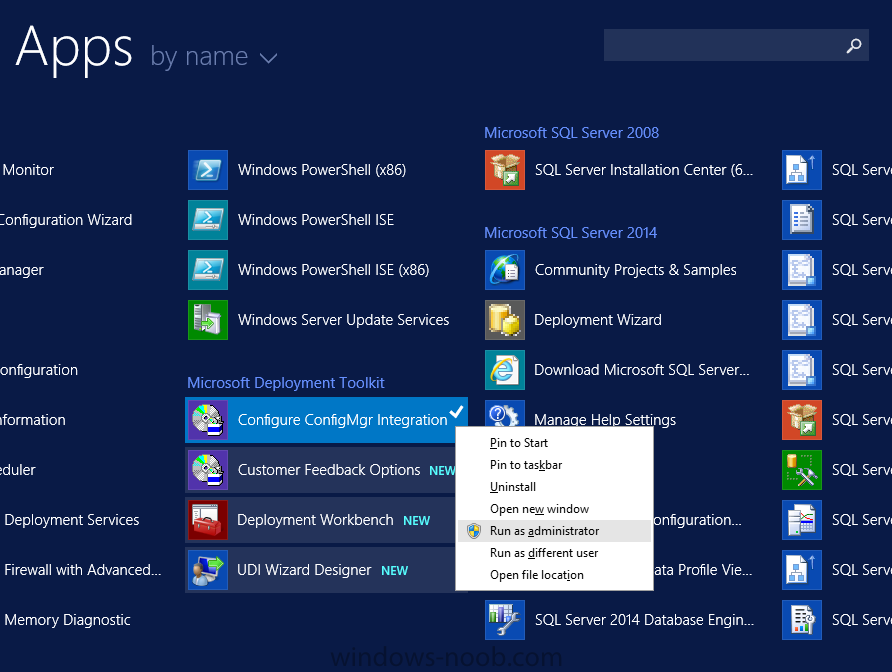Click Community Projects & Samples label
Image resolution: width=892 pixels, height=672 pixels.
635,270
